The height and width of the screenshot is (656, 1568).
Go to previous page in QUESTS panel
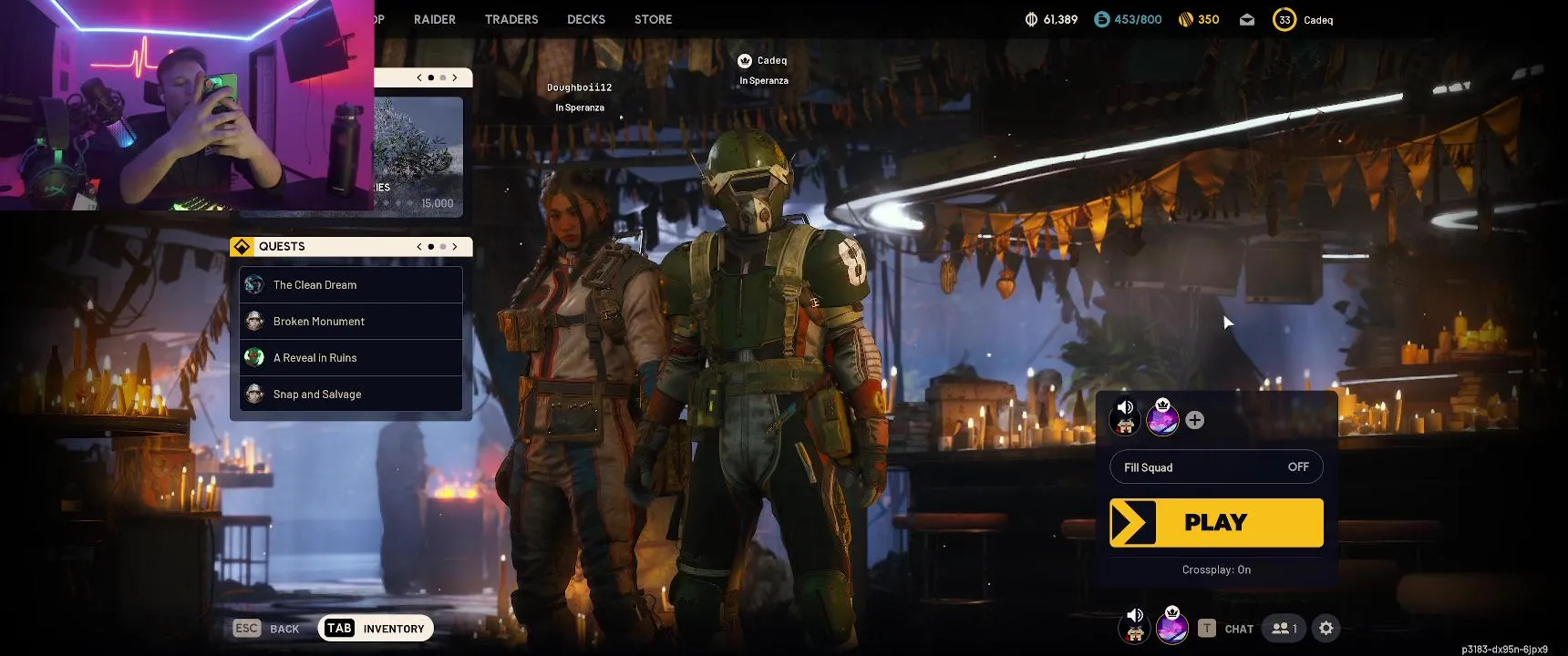click(x=419, y=246)
